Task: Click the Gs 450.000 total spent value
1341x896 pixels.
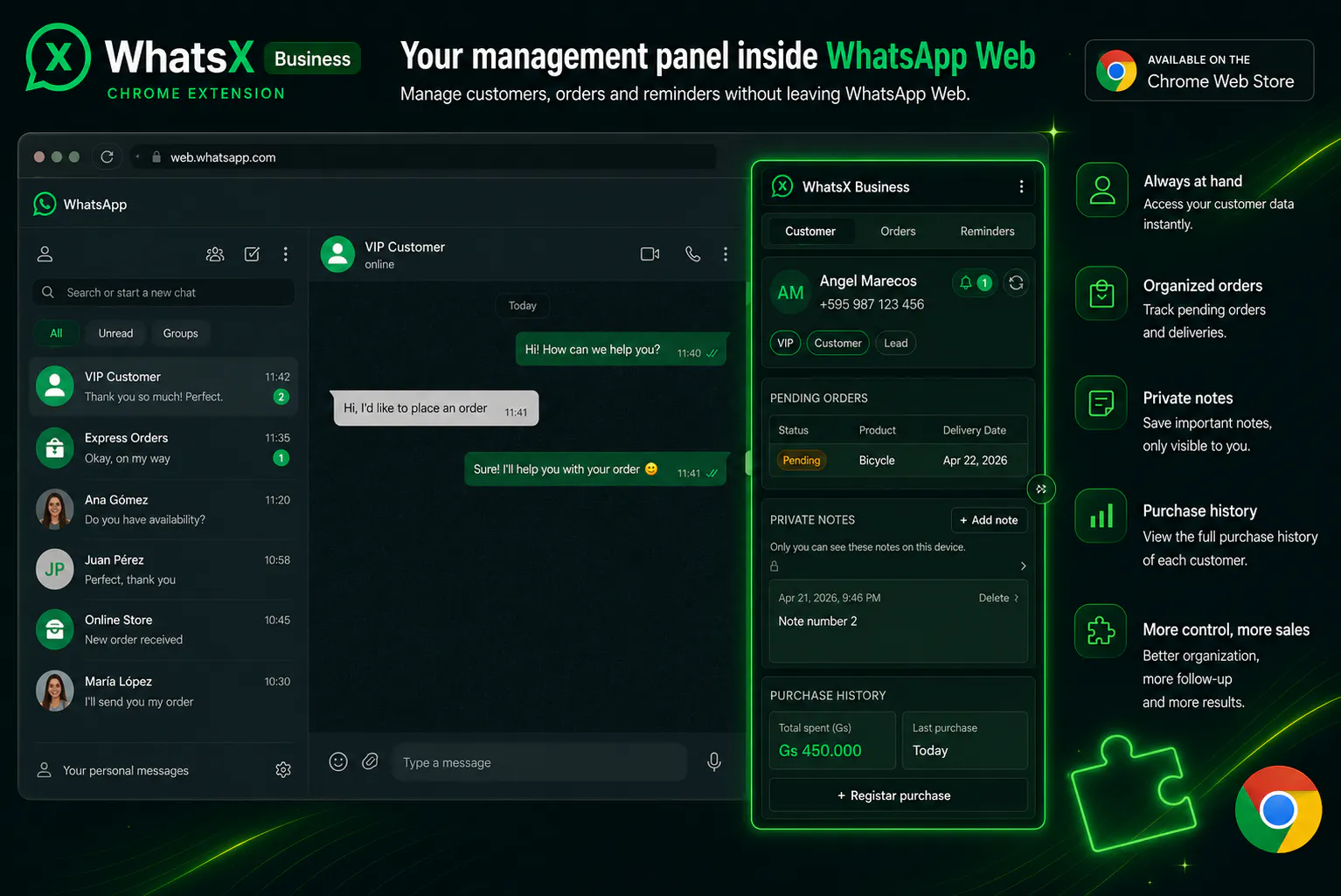Action: (x=820, y=751)
